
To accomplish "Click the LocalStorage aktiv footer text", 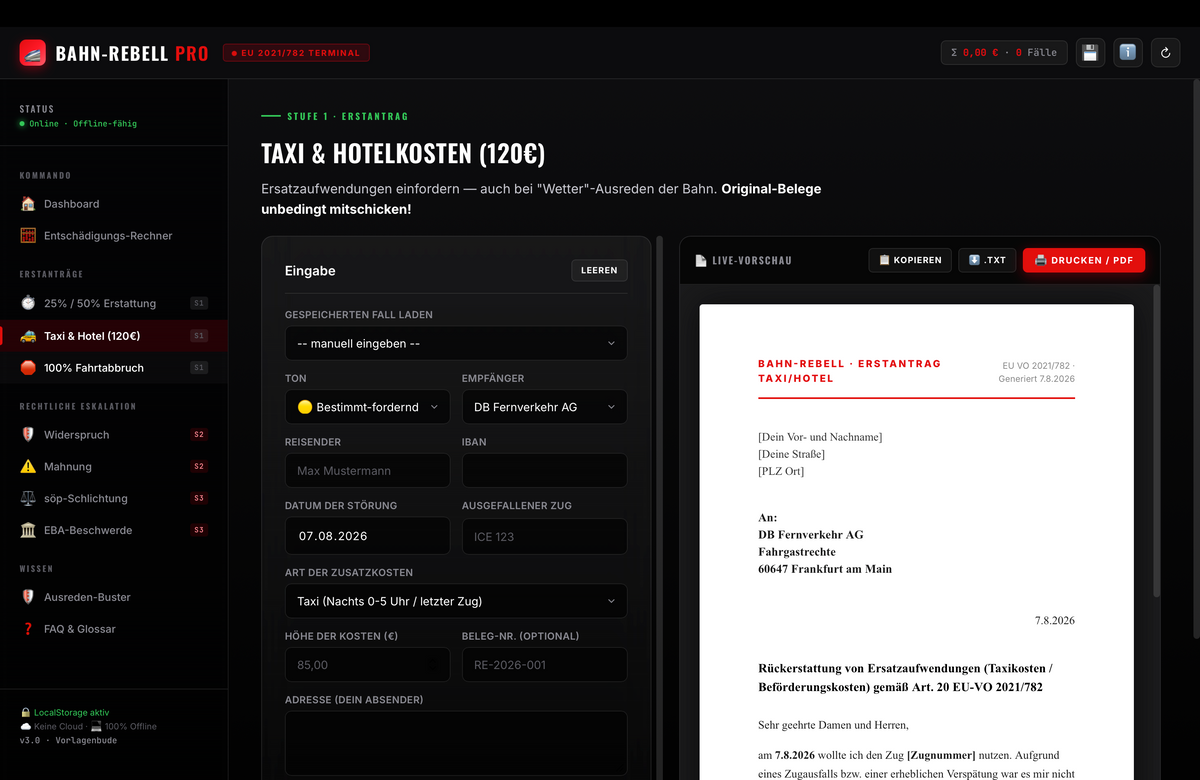I will click(71, 712).
